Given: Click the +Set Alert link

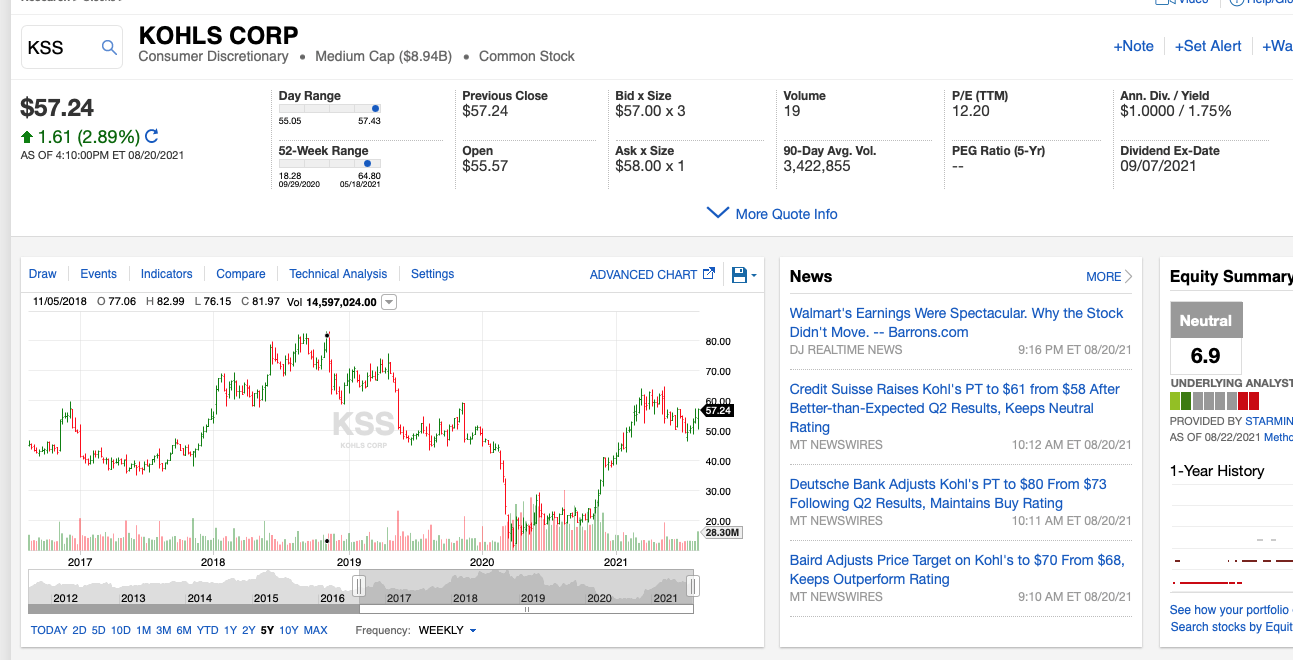Looking at the screenshot, I should coord(1208,46).
